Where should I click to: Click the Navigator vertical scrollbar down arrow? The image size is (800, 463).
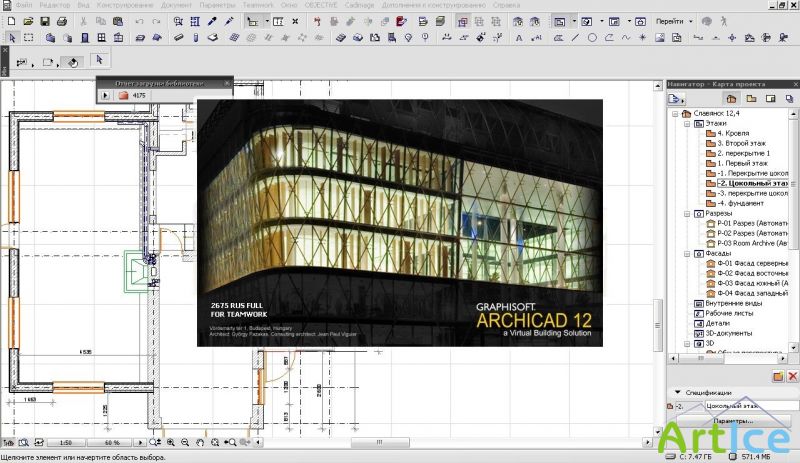(793, 348)
